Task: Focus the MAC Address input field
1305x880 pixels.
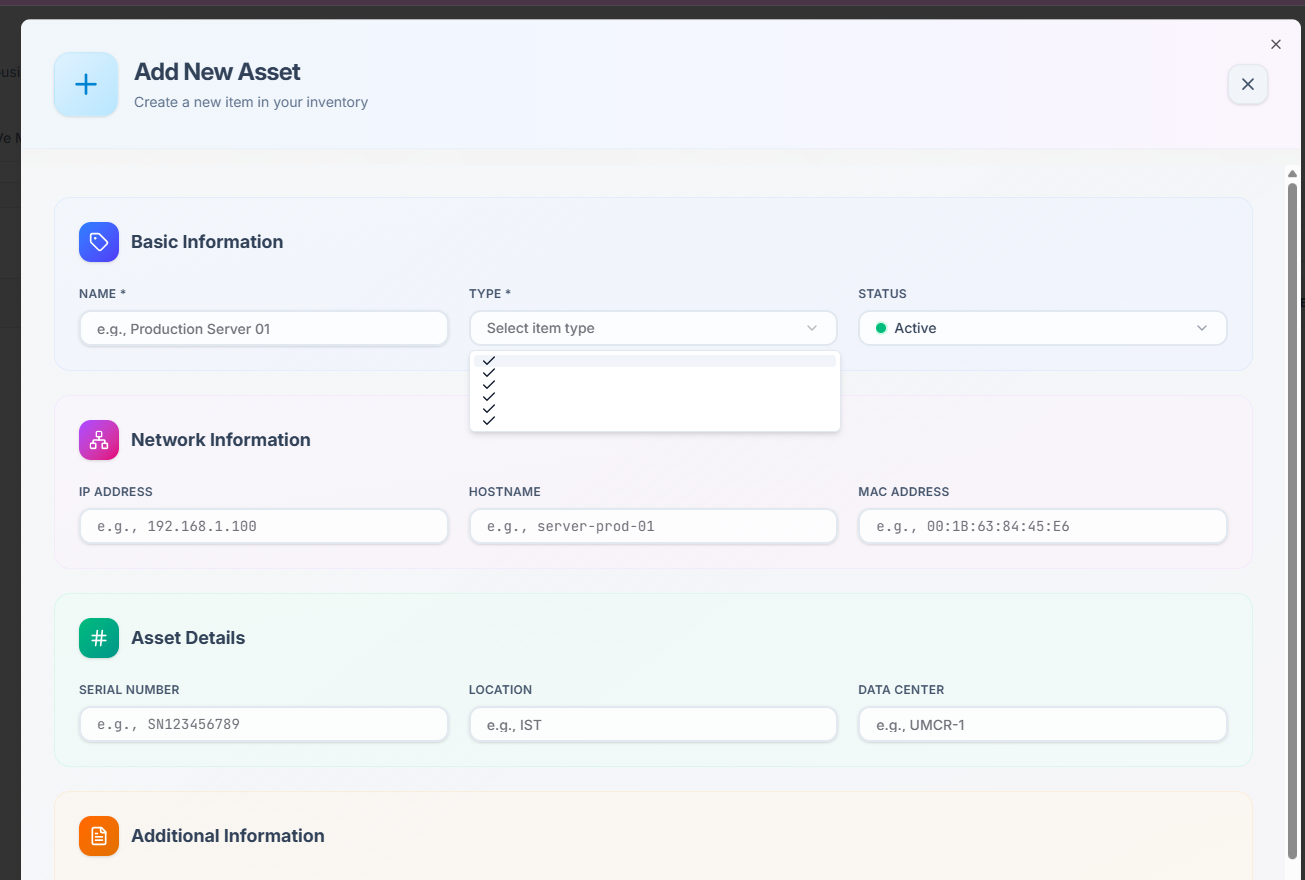Action: (x=1043, y=526)
